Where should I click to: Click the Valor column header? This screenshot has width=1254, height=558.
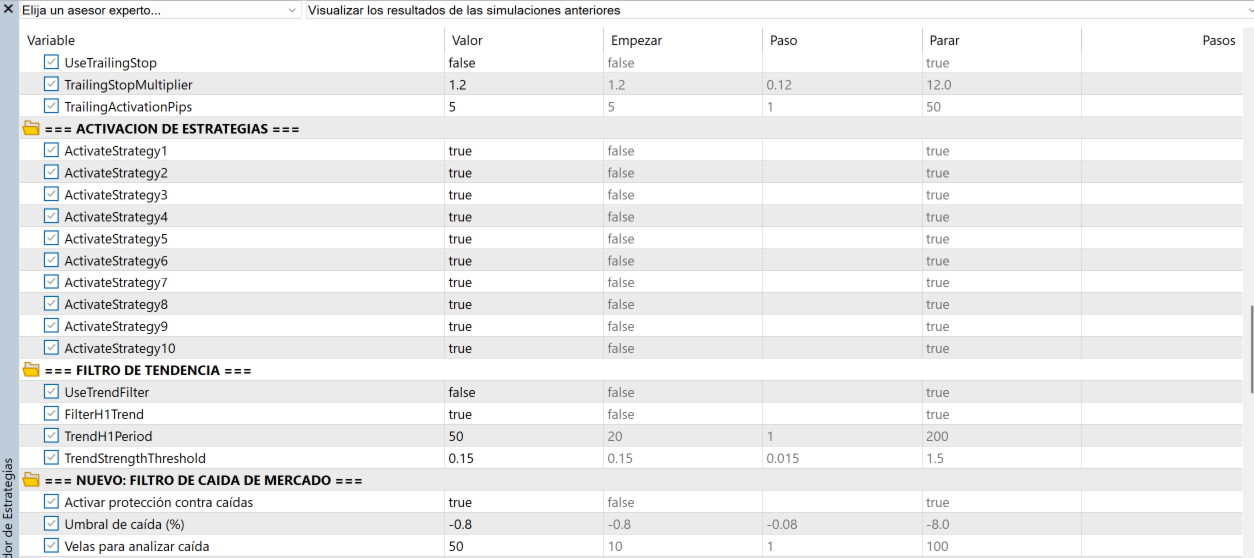pyautogui.click(x=467, y=41)
